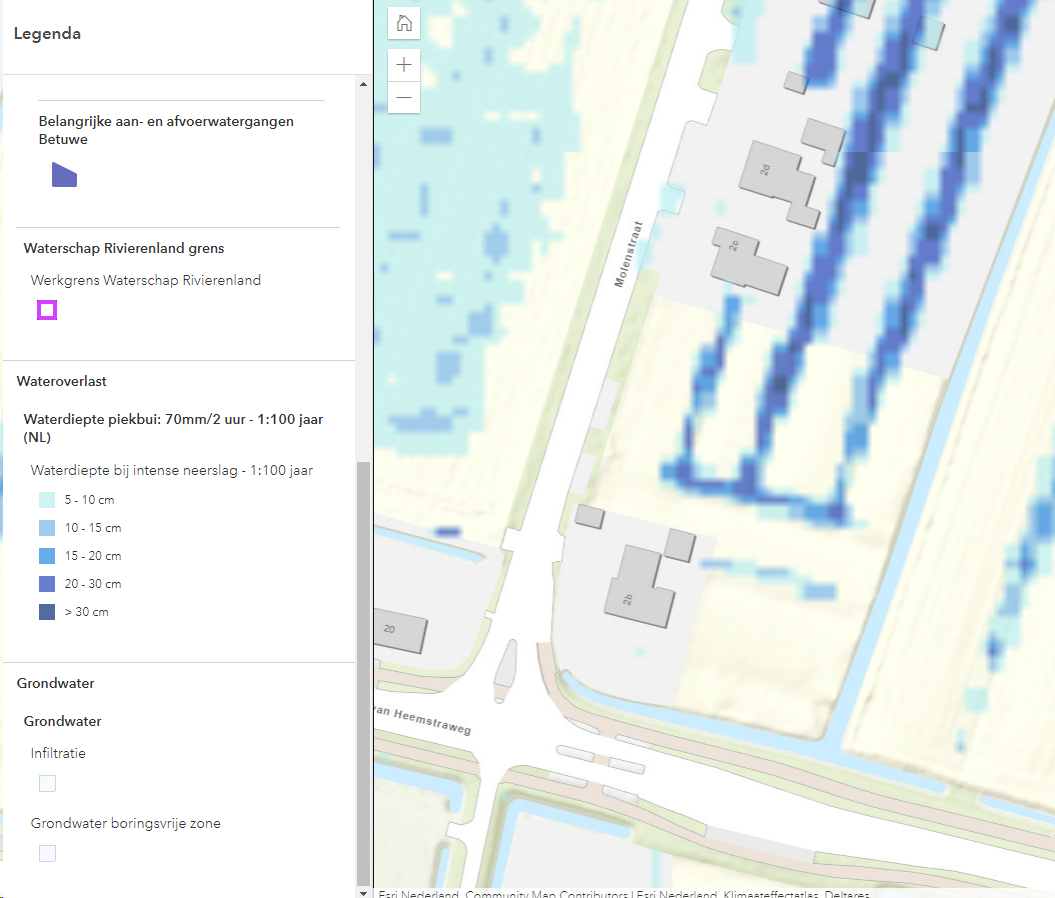Click the Legenda panel title
Screen dimensions: 1055x898
[47, 34]
